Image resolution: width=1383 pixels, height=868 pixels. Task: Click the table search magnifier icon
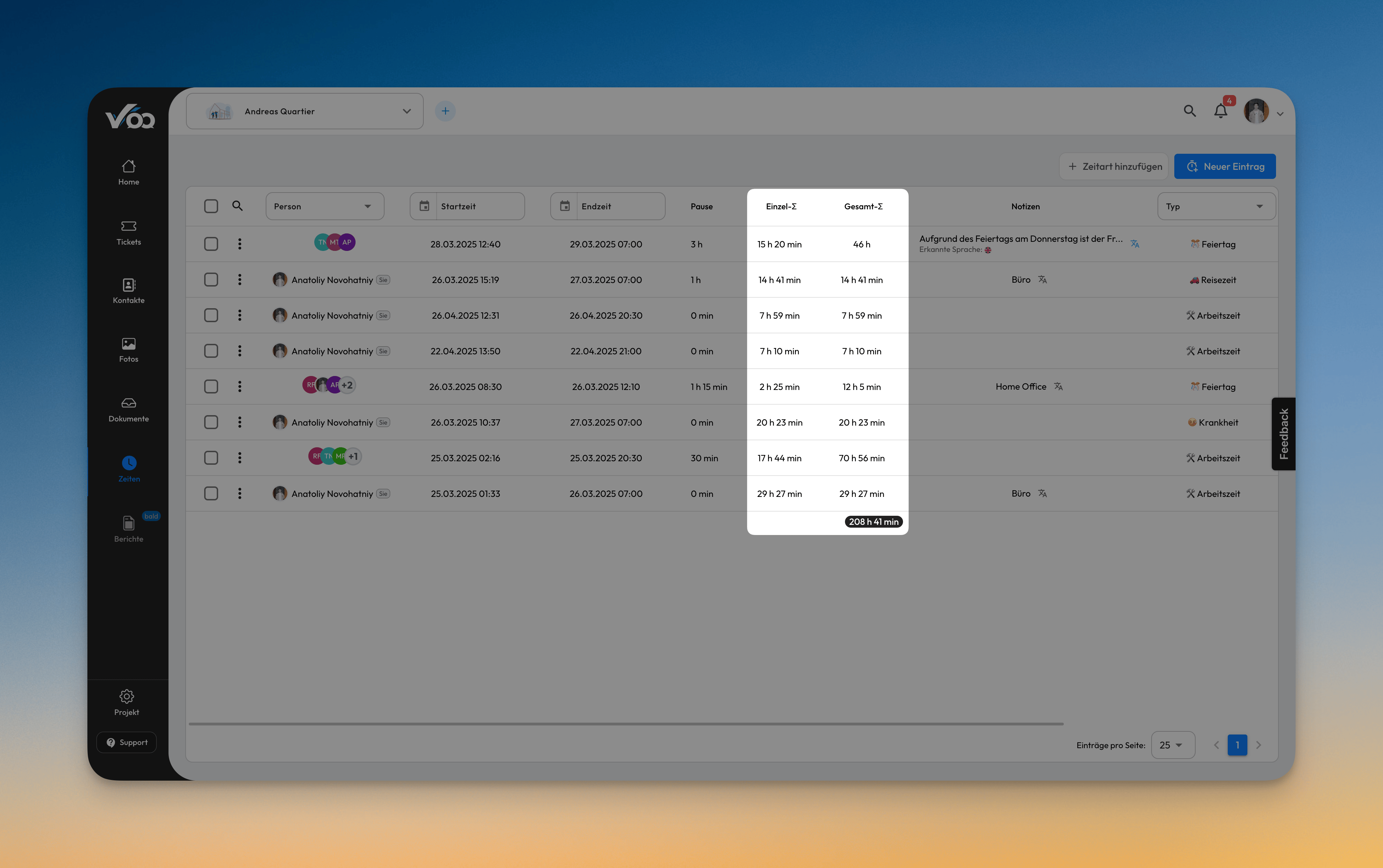click(x=237, y=205)
